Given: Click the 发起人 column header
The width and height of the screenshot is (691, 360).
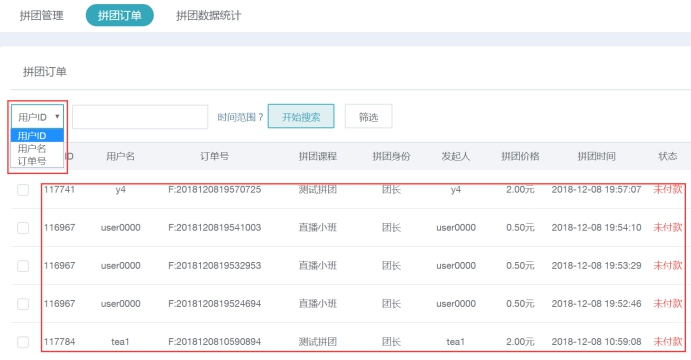Looking at the screenshot, I should point(456,156).
